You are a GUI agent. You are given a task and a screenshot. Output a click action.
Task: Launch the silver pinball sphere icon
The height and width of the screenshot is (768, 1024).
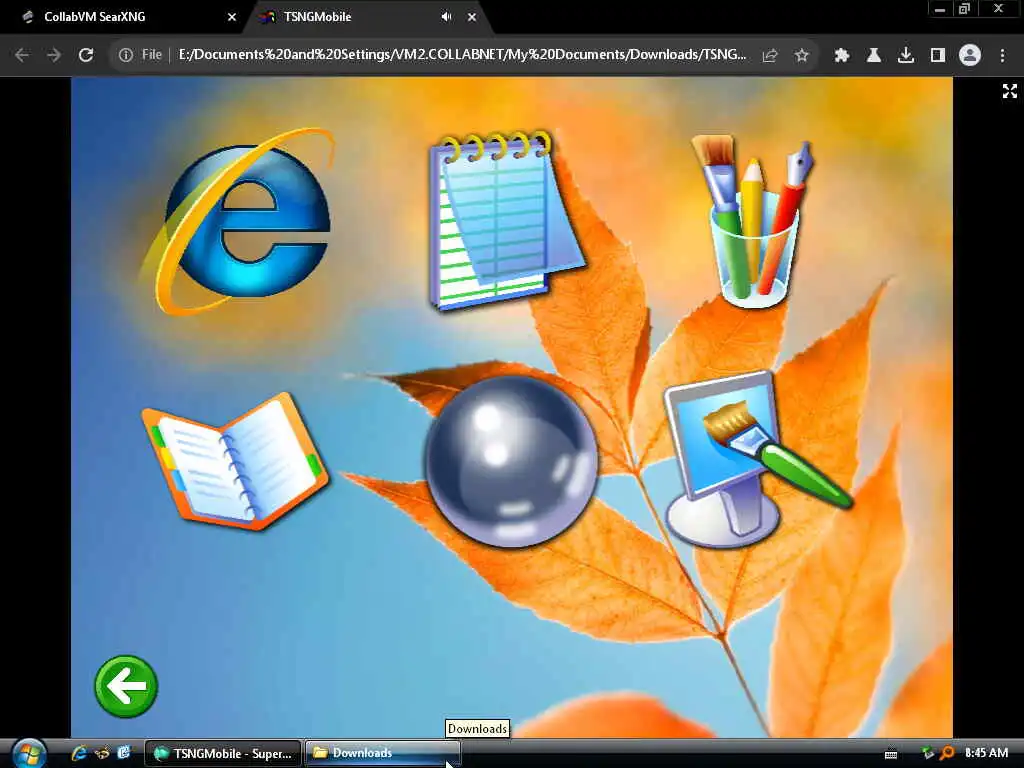511,461
